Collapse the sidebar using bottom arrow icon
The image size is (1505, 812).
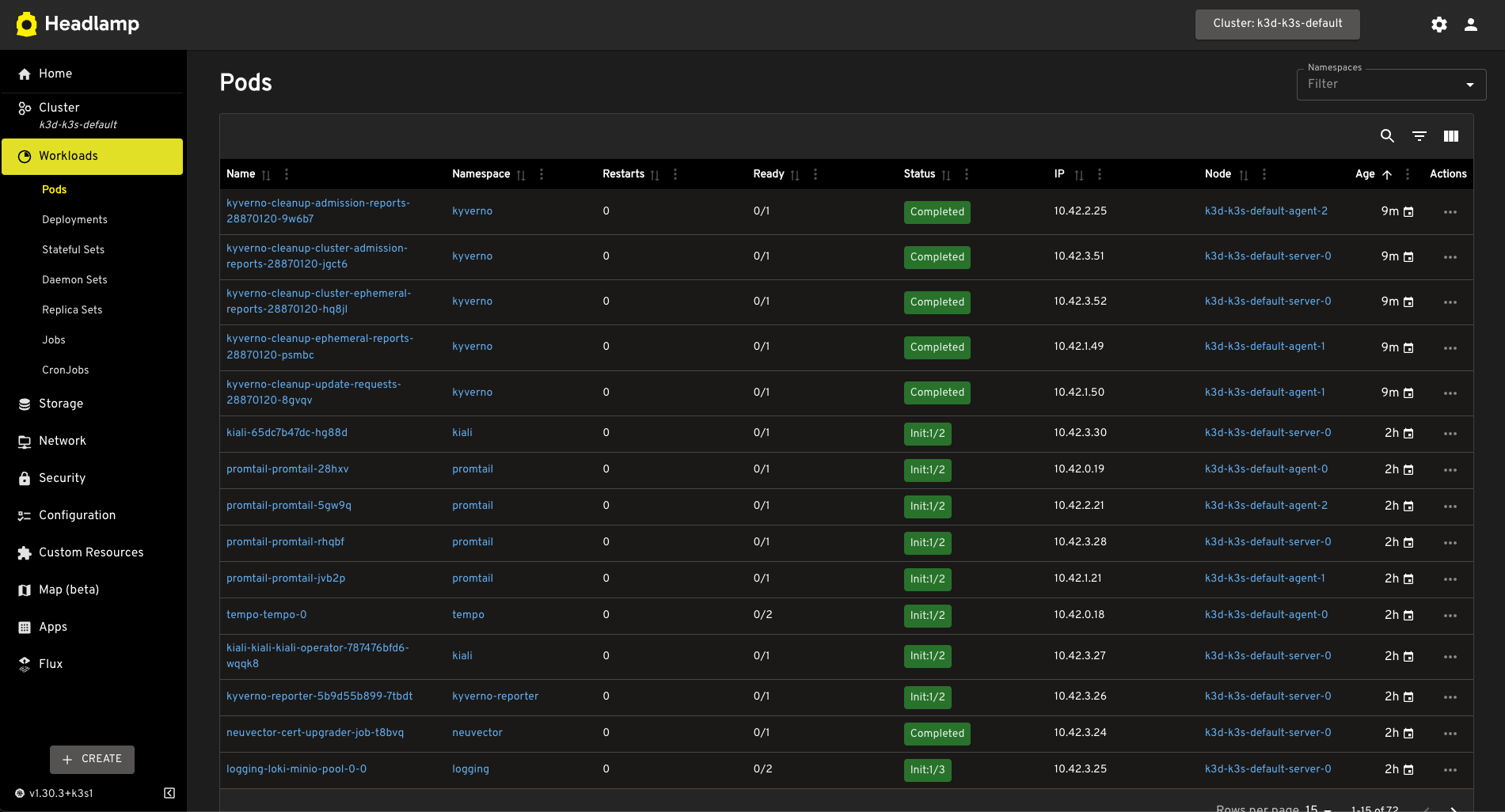pyautogui.click(x=169, y=793)
